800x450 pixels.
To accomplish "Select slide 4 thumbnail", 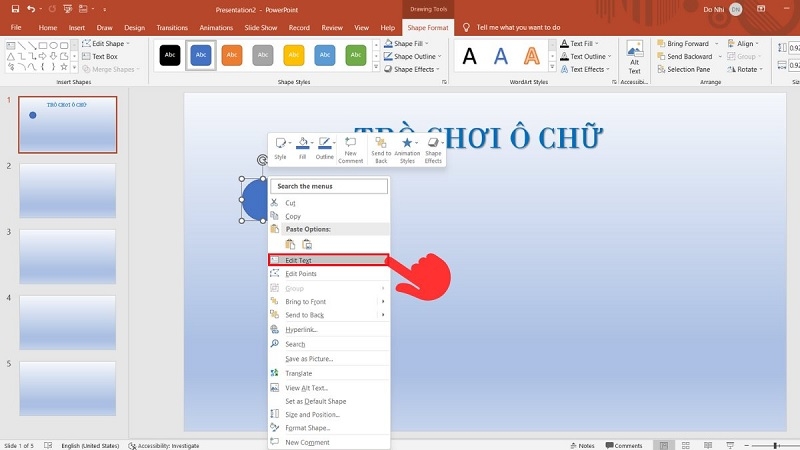I will click(67, 322).
